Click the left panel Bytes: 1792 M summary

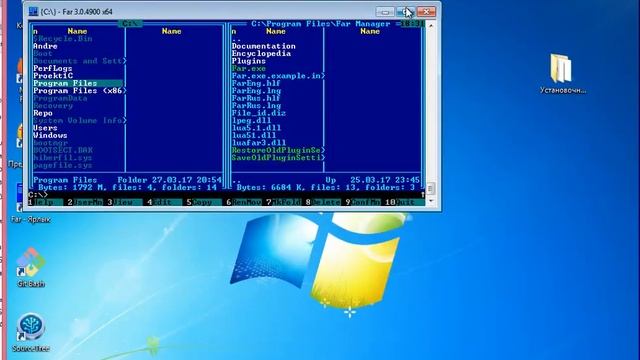[x=127, y=187]
